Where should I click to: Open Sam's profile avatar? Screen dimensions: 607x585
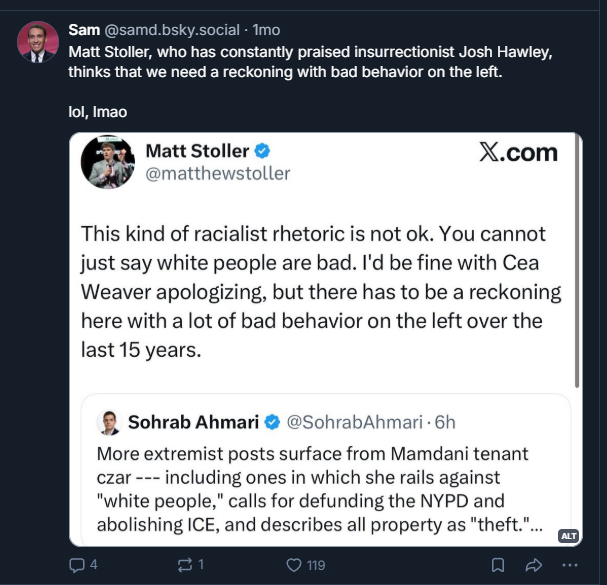pyautogui.click(x=37, y=41)
